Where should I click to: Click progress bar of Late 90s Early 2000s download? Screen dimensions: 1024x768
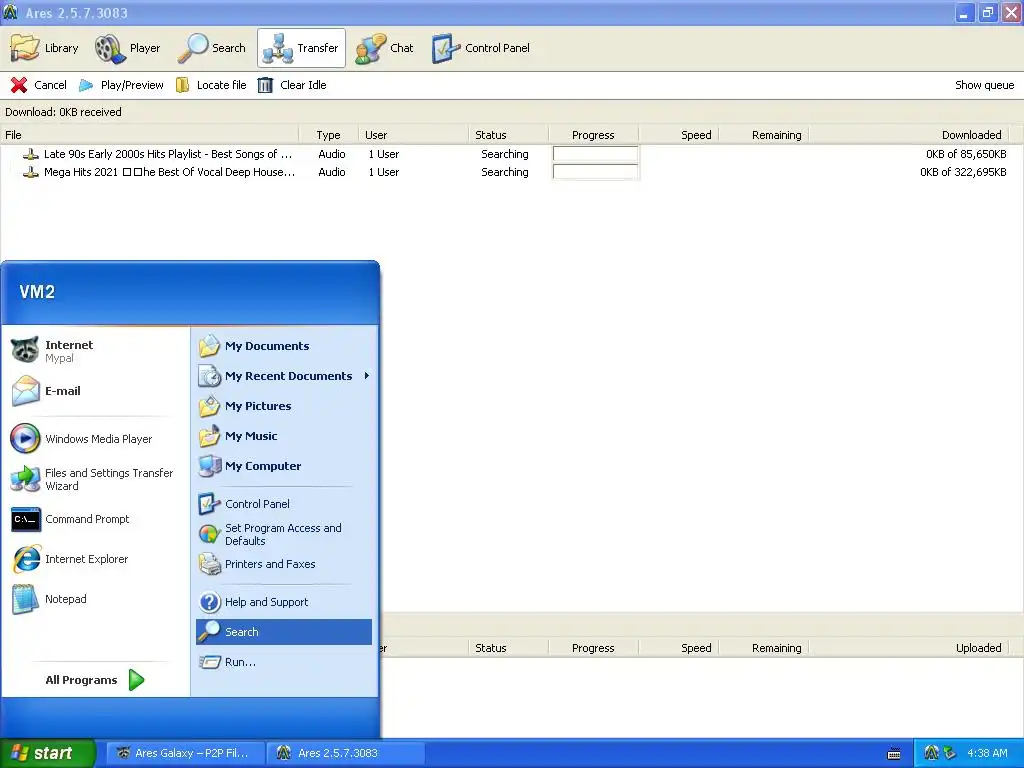pos(595,154)
